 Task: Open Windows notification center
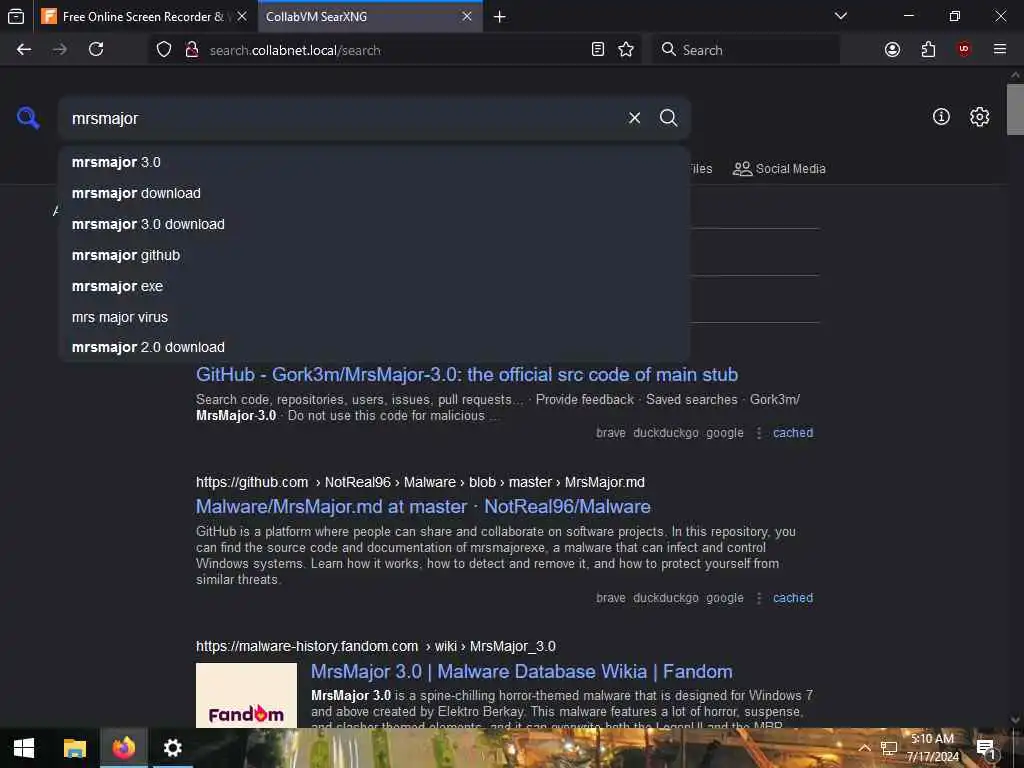point(986,748)
